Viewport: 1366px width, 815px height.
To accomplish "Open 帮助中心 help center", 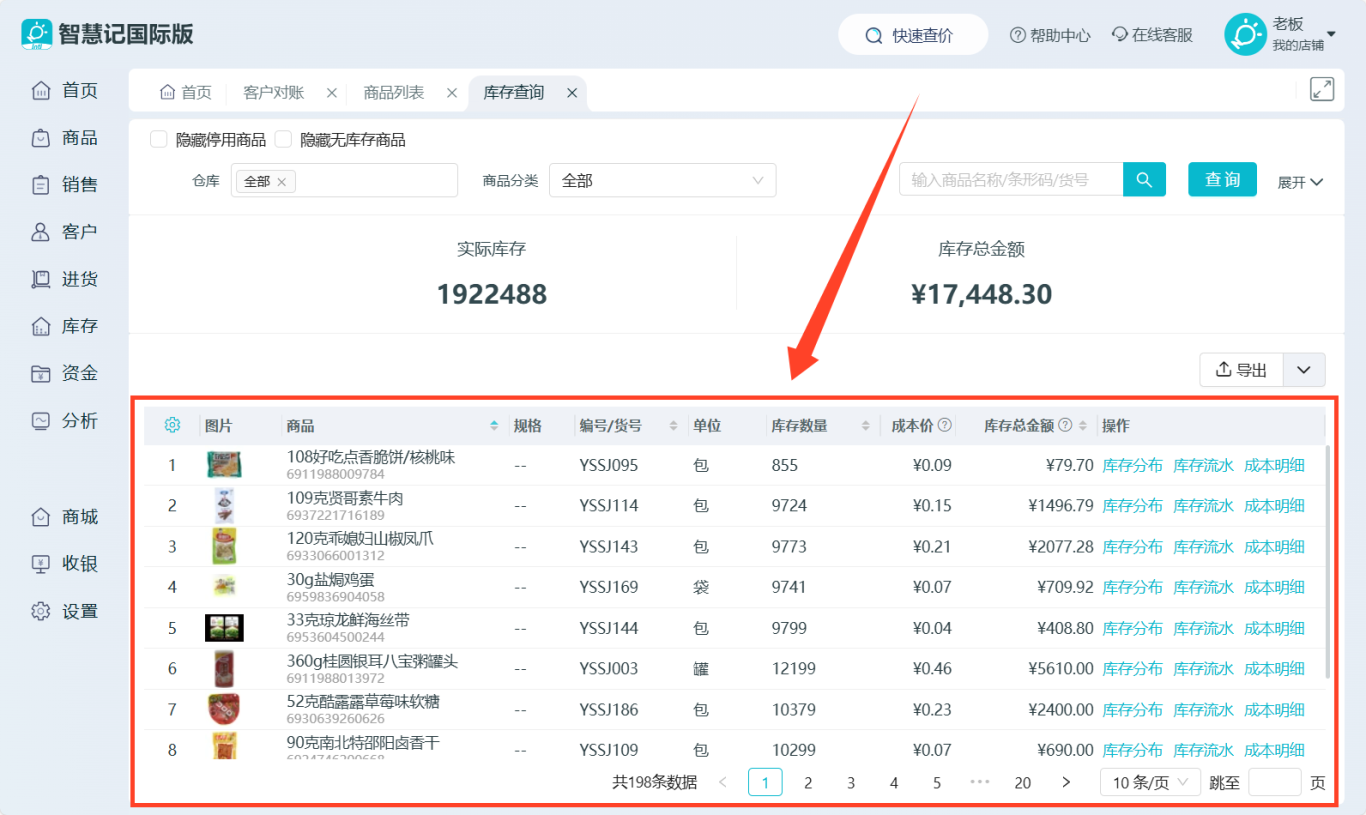I will pyautogui.click(x=1050, y=35).
